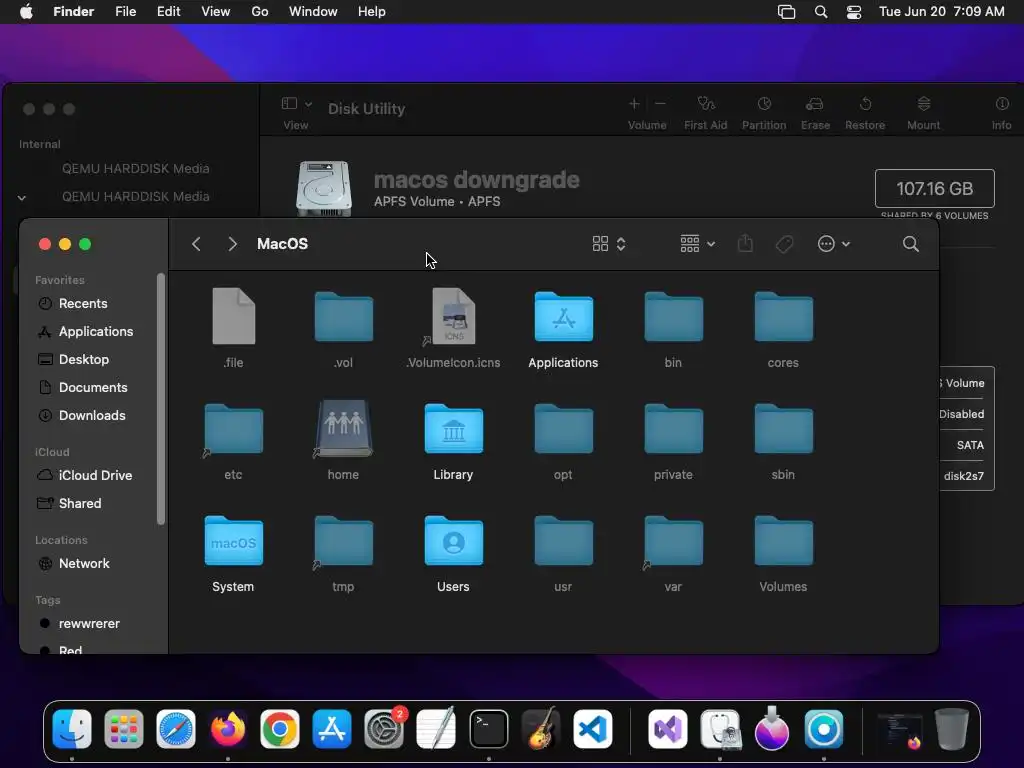Click Partition in Disk Utility toolbar

[x=763, y=113]
